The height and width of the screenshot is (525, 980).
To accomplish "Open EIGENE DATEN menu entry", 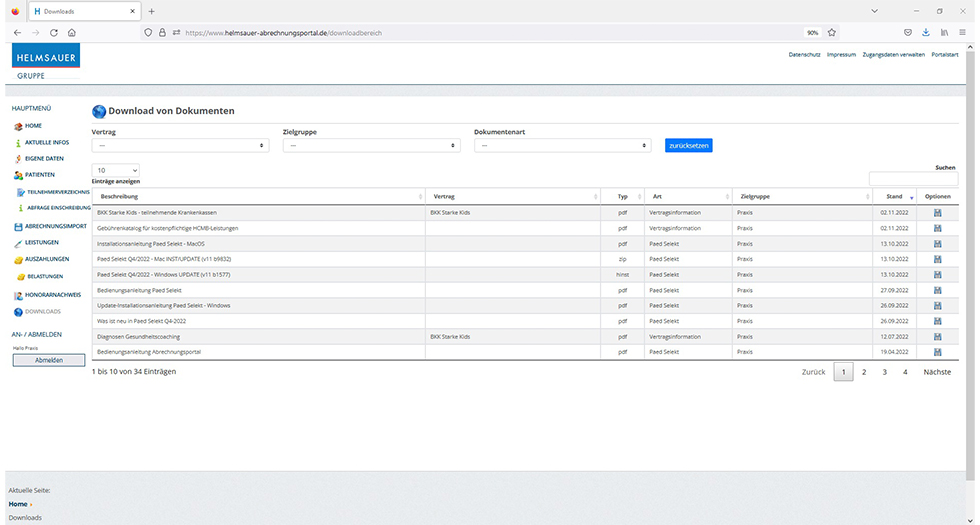I will coord(44,159).
